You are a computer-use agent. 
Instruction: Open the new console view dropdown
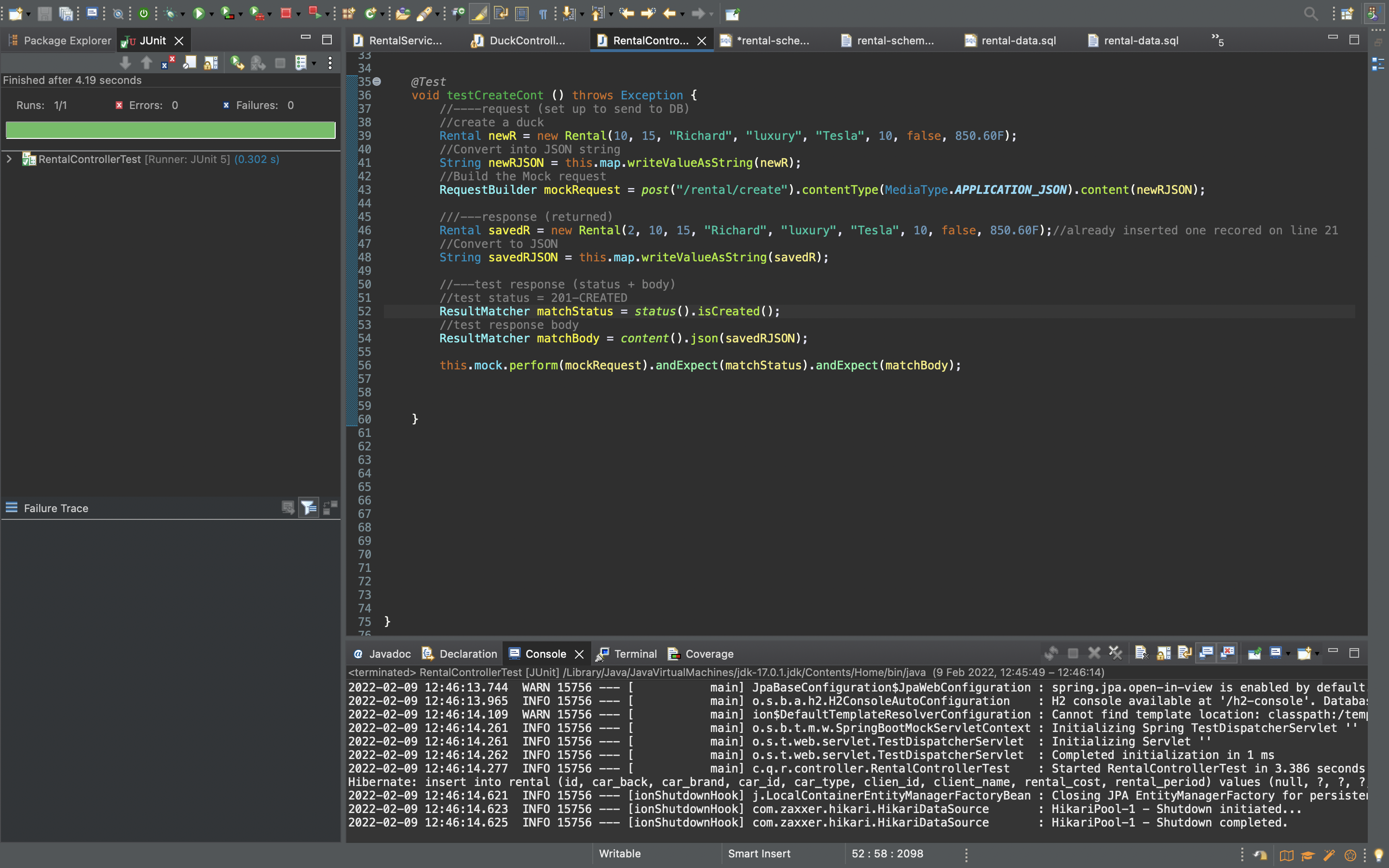click(1317, 653)
